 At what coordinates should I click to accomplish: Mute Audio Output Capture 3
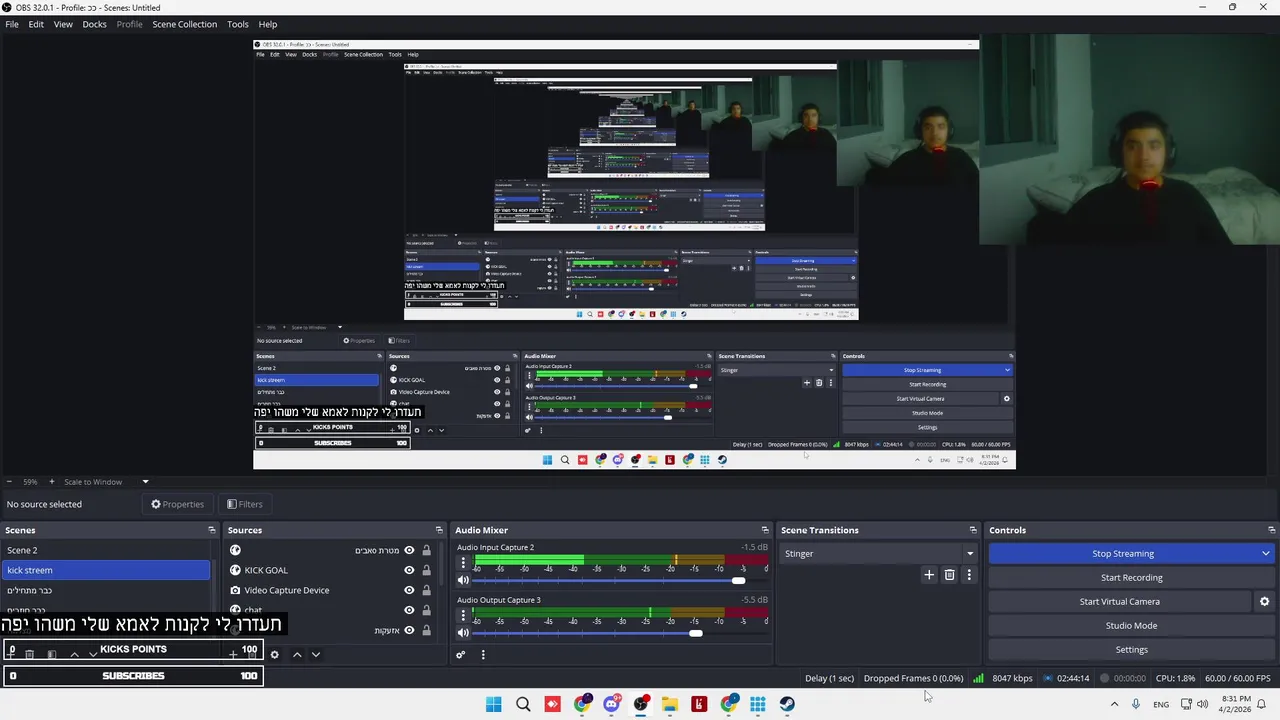(x=463, y=633)
